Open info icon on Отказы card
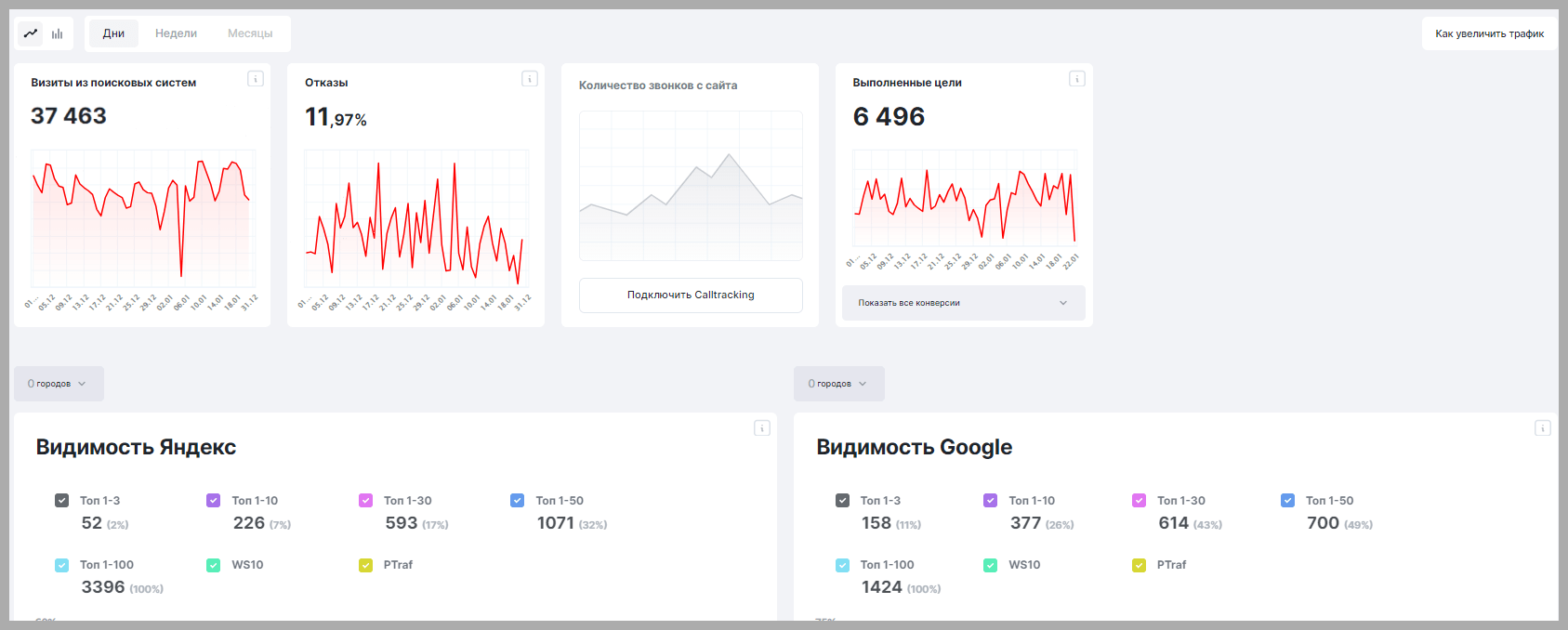This screenshot has width=1568, height=630. (x=530, y=79)
